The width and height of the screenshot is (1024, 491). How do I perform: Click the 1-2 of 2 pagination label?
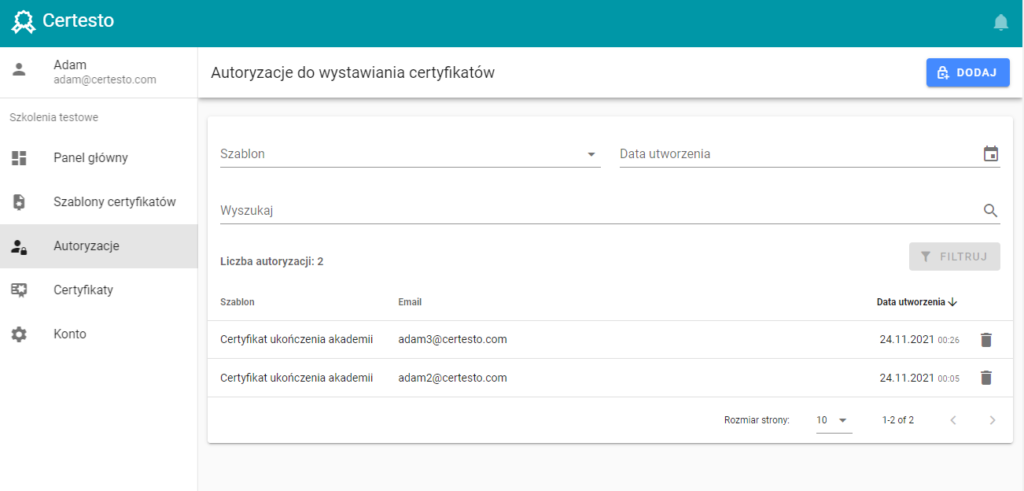click(x=898, y=420)
